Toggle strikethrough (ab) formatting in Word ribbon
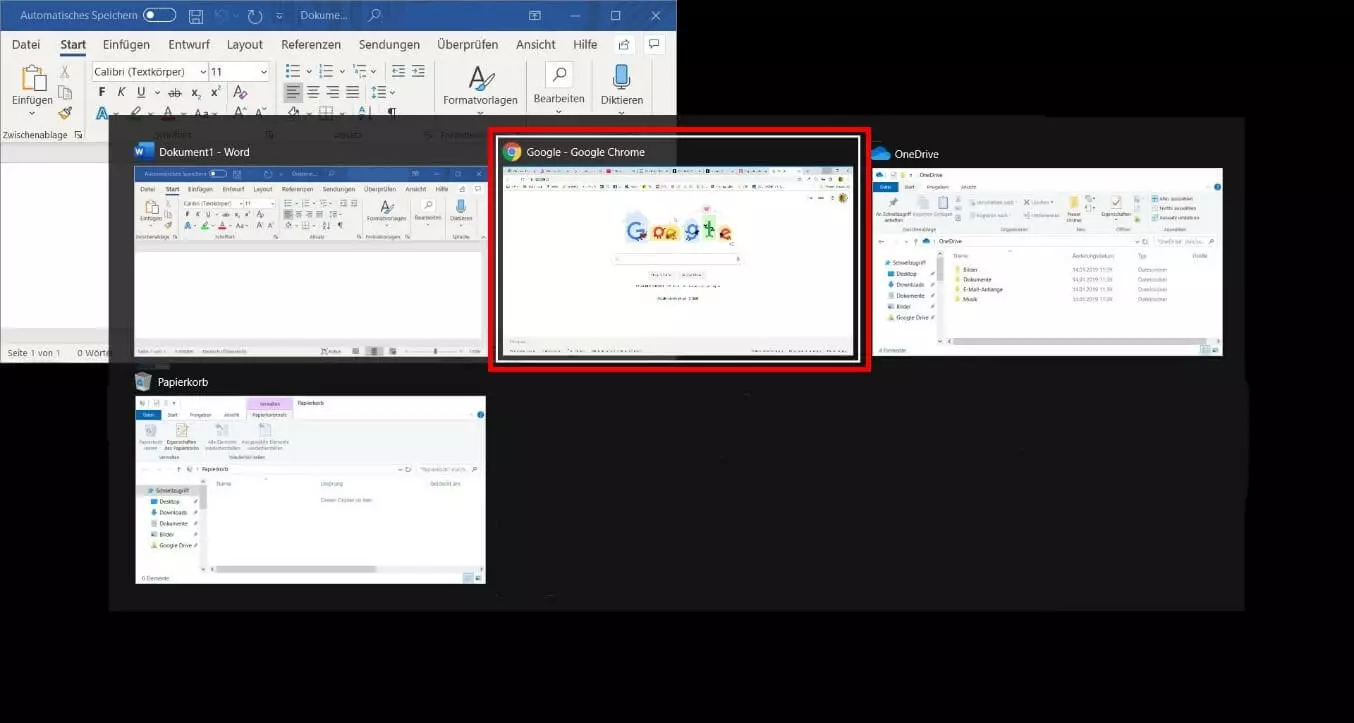The image size is (1354, 723). [175, 93]
